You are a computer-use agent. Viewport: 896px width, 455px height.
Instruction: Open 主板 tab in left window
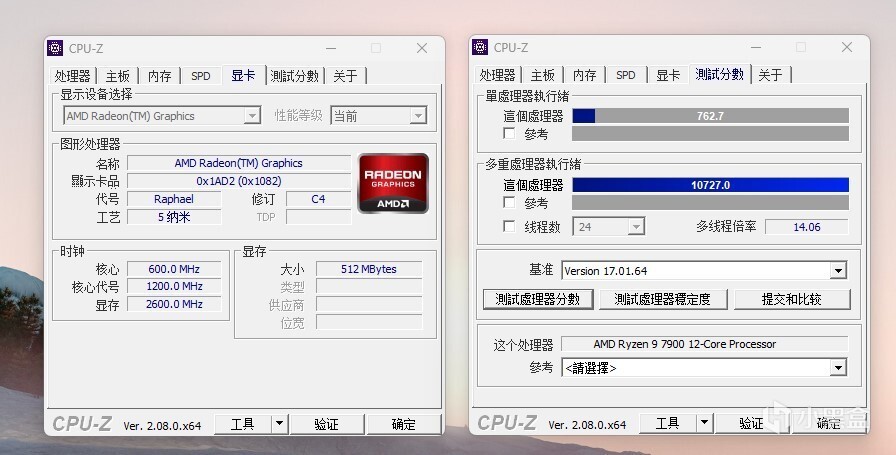coord(118,76)
